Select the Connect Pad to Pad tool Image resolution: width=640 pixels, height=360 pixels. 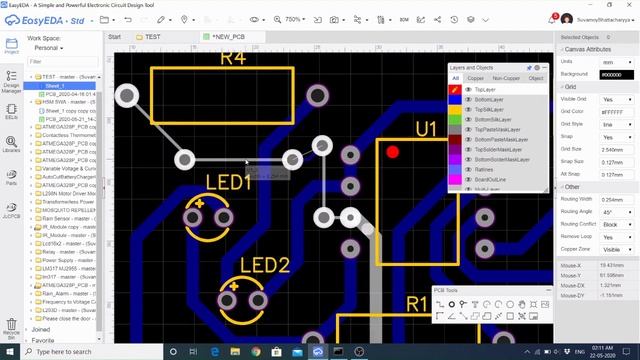pyautogui.click(x=463, y=316)
